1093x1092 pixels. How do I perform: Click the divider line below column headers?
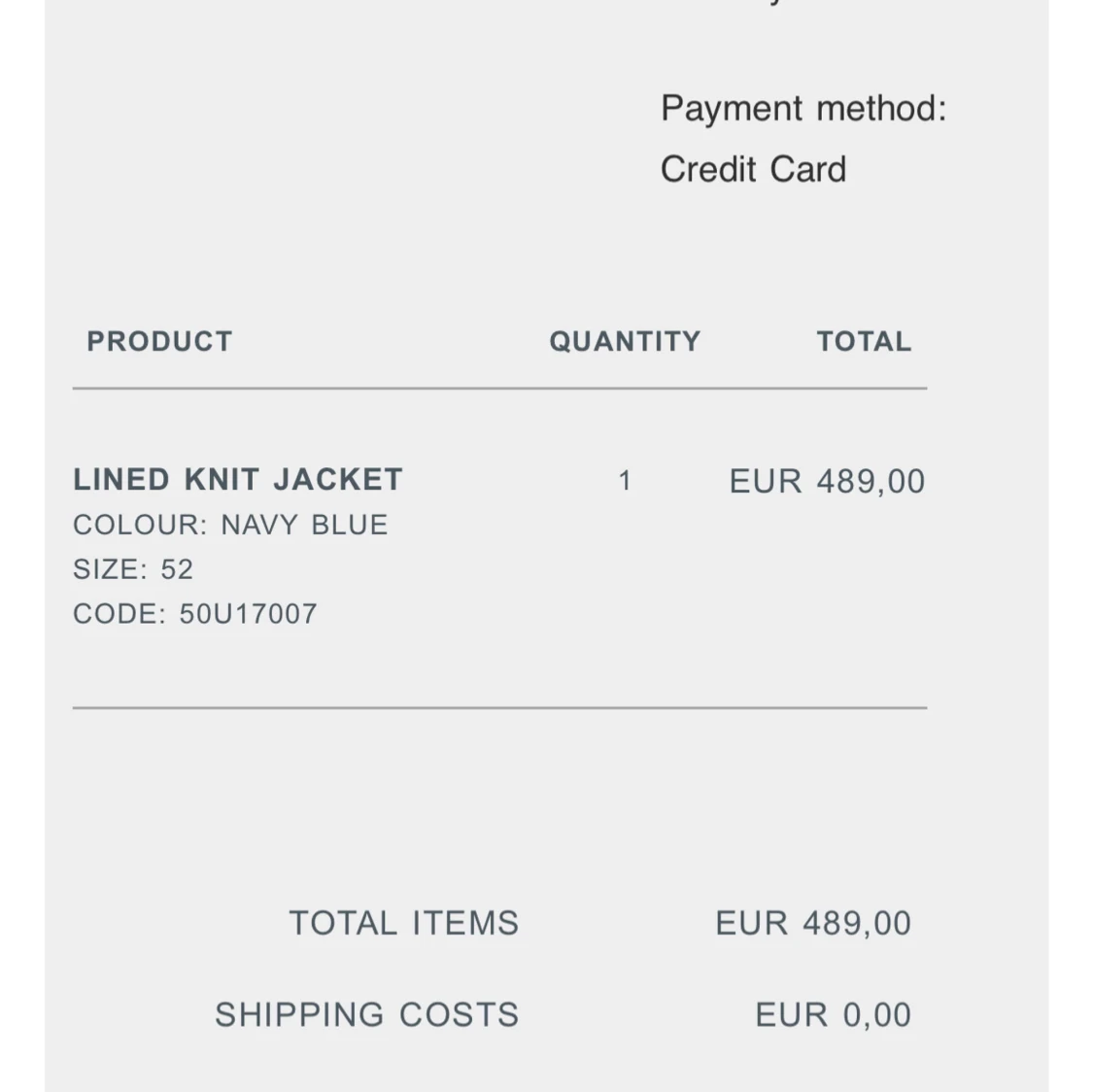tap(499, 389)
